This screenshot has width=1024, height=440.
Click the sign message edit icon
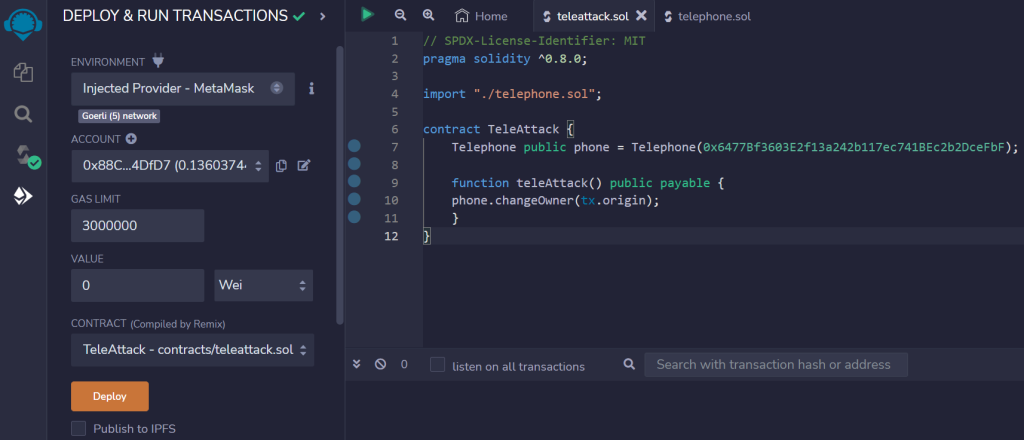pyautogui.click(x=303, y=166)
